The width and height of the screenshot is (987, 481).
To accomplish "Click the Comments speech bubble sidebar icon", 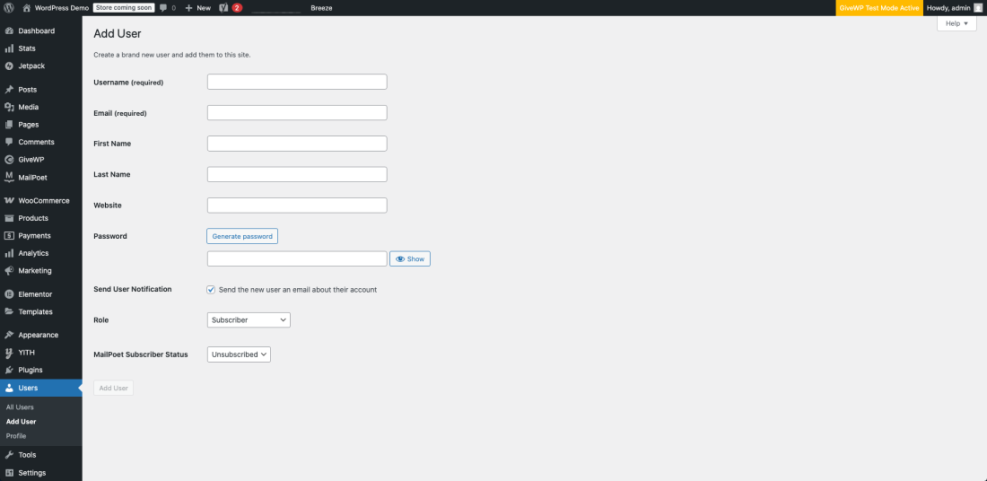I will tap(9, 142).
